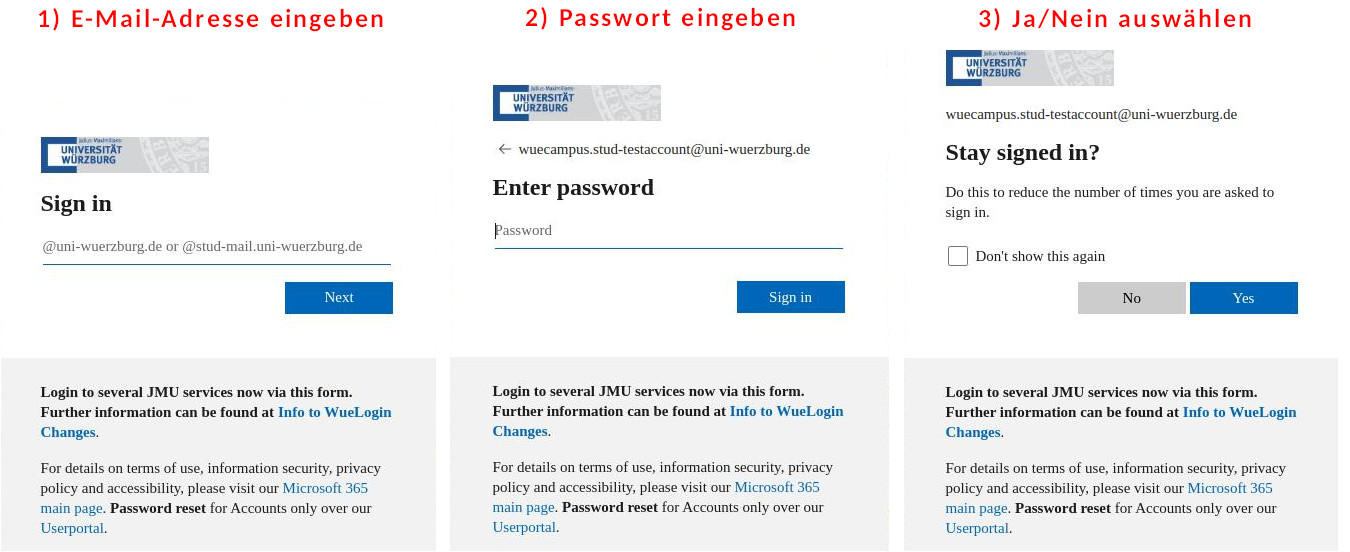Open Info to WueLogin Changes below the Next button

point(334,412)
